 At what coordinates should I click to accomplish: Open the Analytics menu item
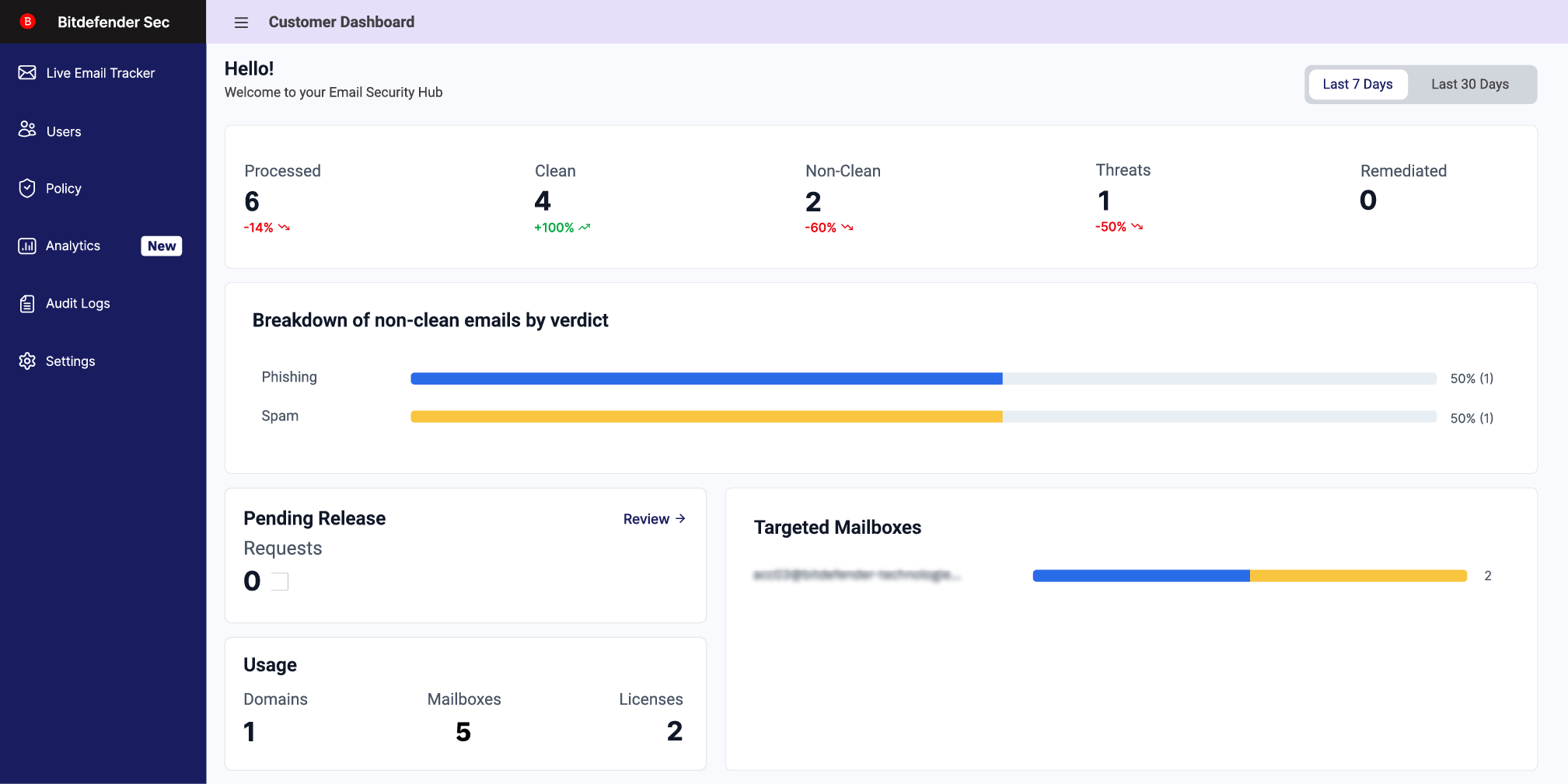click(x=73, y=246)
